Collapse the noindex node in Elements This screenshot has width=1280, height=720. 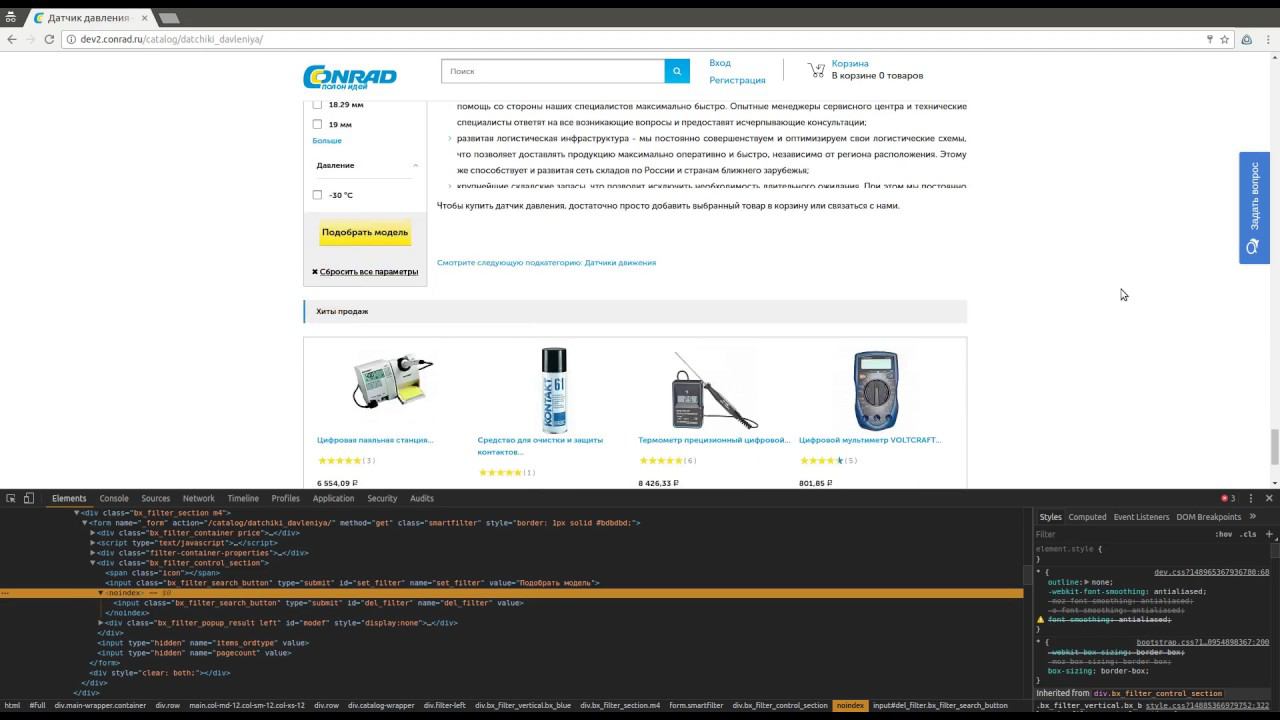pyautogui.click(x=101, y=593)
